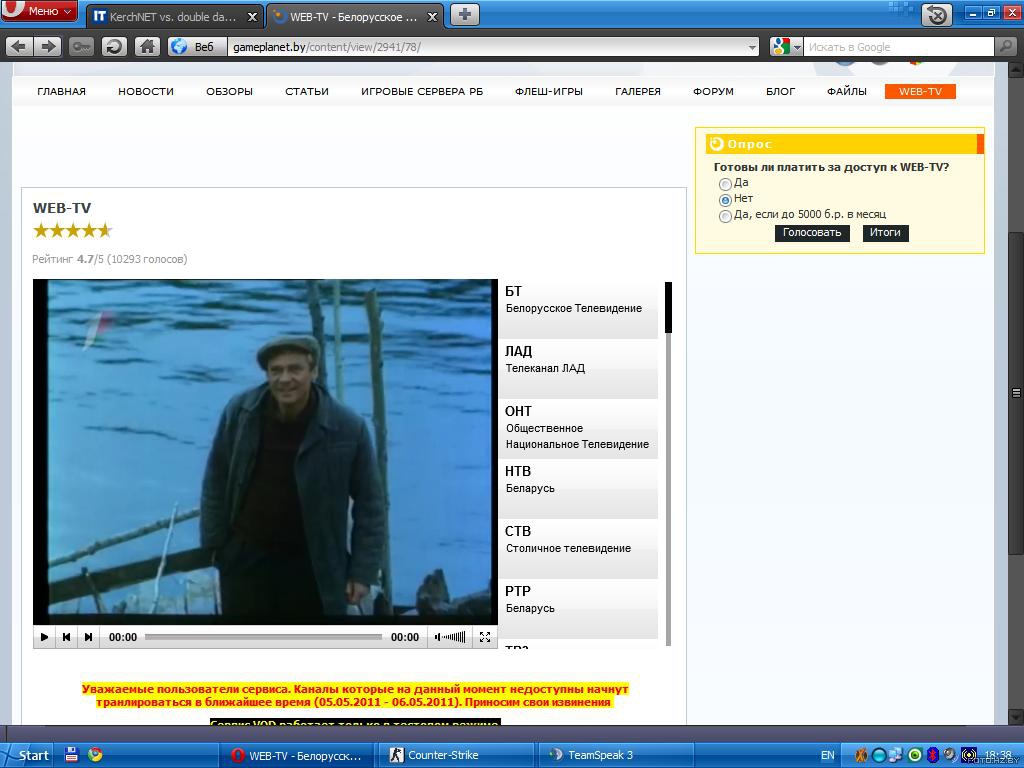Select the СТВ Столичное телевидение channel
This screenshot has width=1024, height=768.
click(x=578, y=549)
